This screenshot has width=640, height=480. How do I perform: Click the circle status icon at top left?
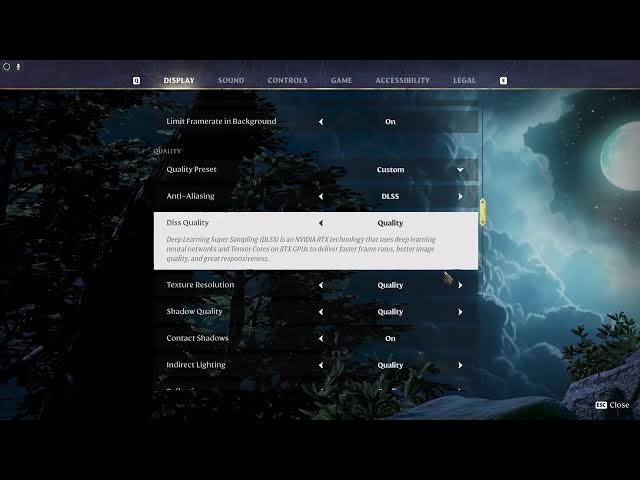click(x=7, y=67)
